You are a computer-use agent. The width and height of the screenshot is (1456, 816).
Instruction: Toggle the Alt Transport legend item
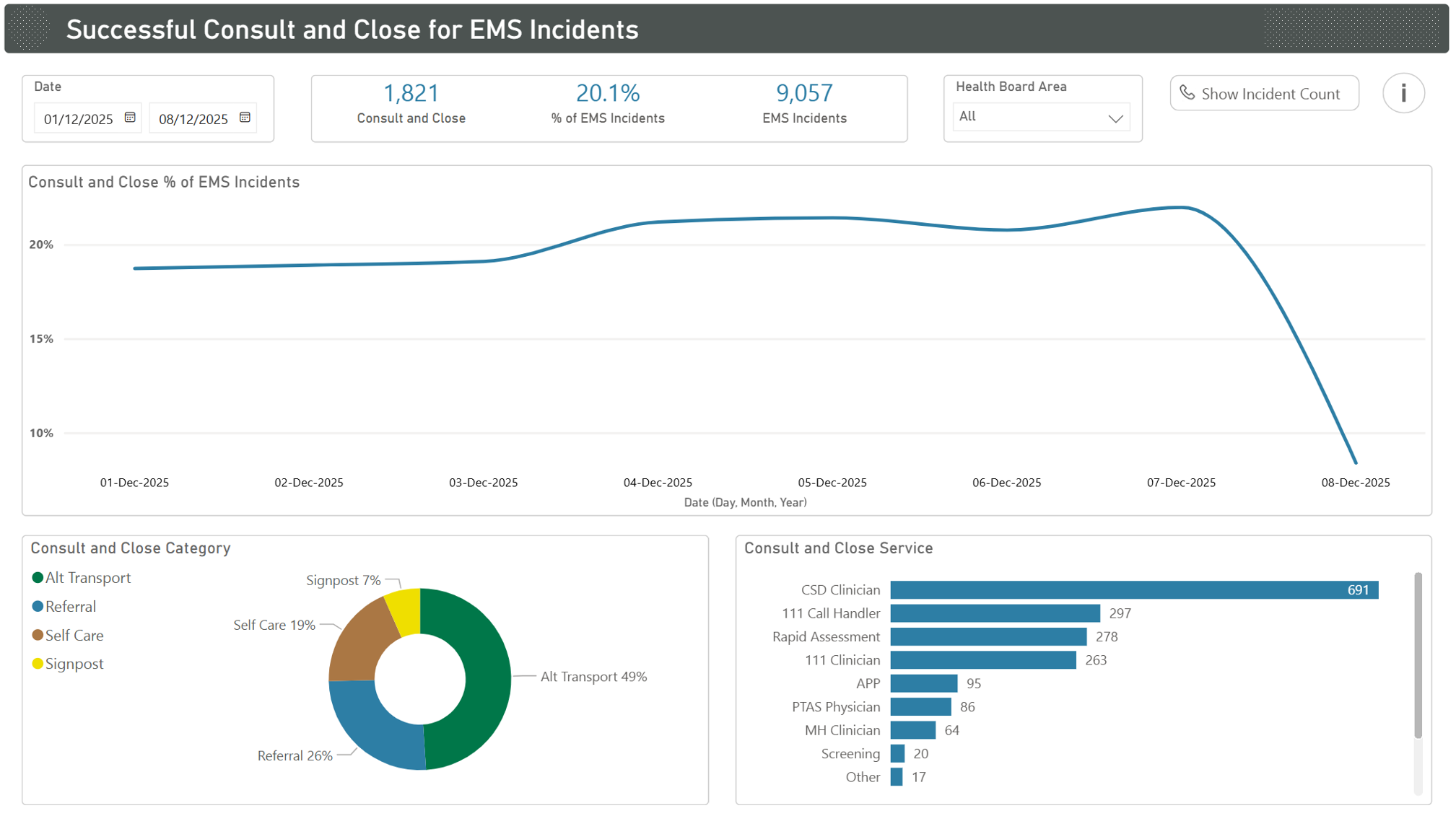tap(87, 577)
